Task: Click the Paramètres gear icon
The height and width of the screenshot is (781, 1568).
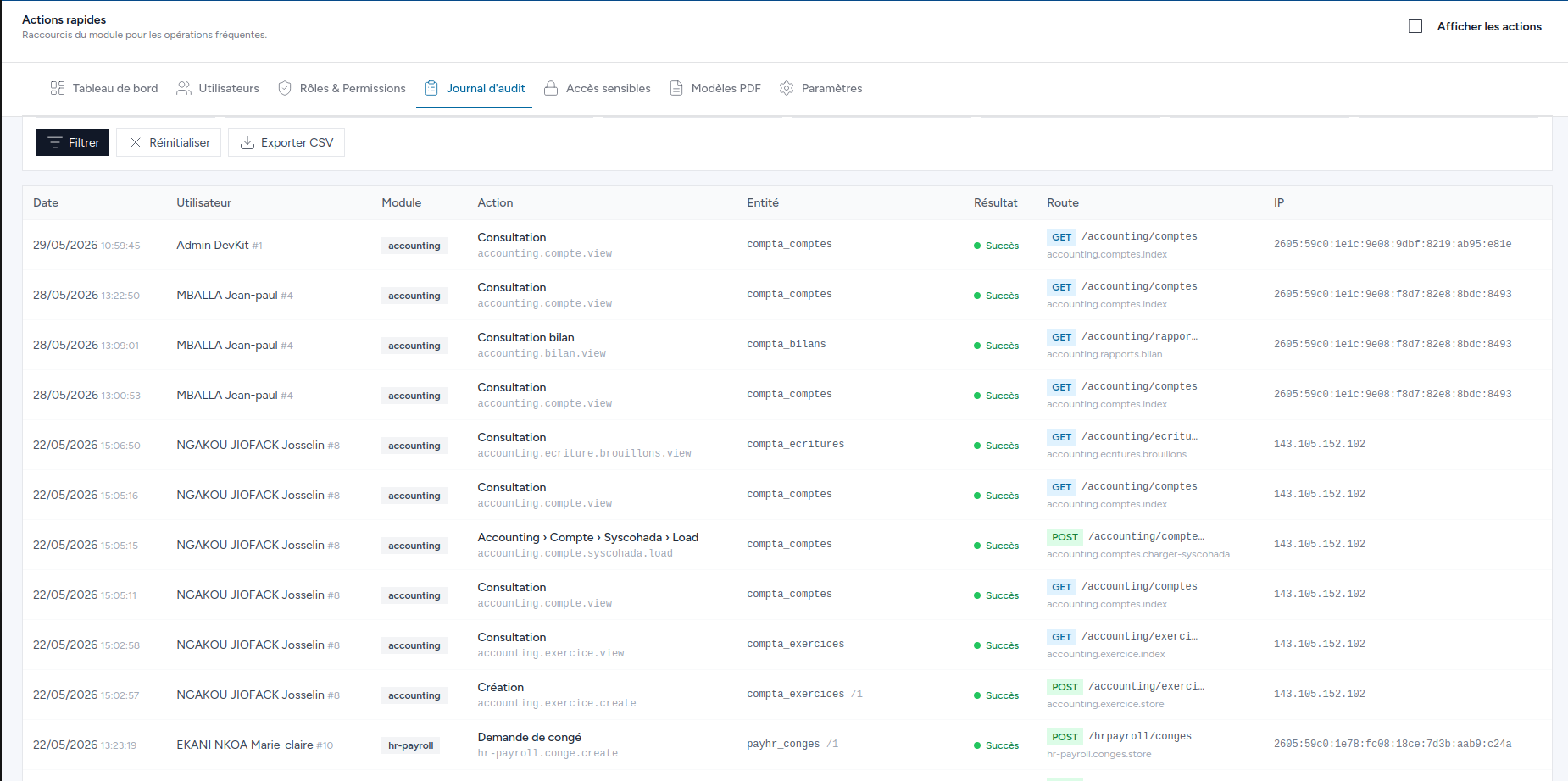Action: point(787,88)
